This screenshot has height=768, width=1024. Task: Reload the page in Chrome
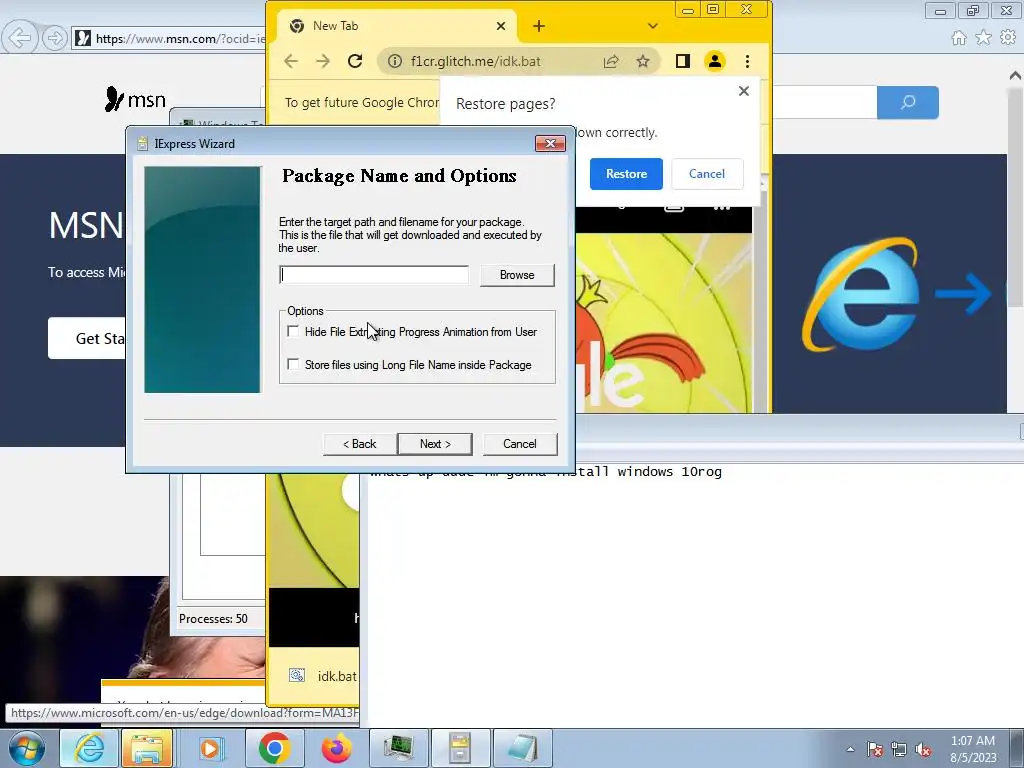[x=355, y=61]
